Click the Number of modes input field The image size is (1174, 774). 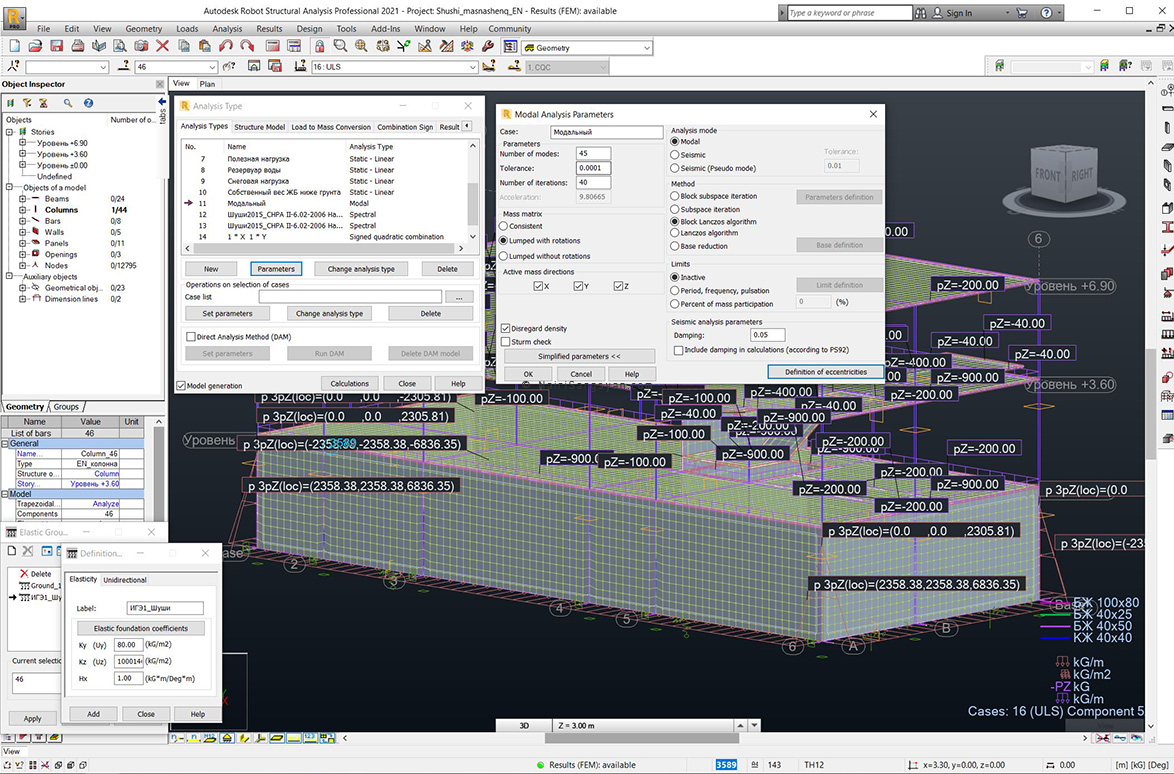pos(593,153)
